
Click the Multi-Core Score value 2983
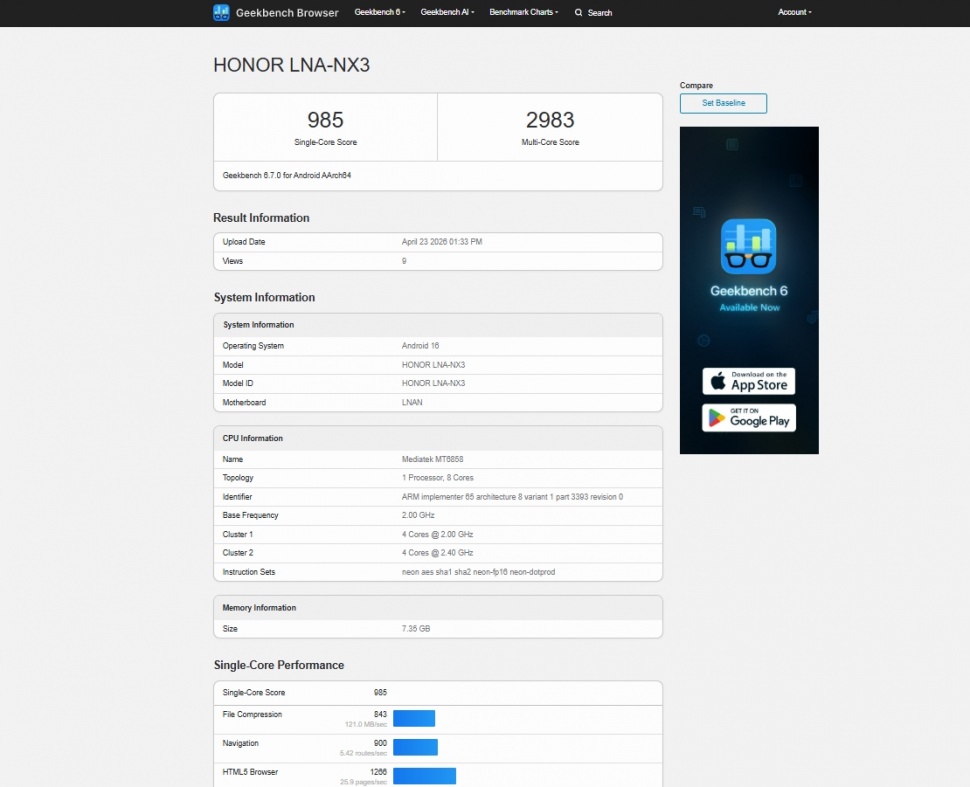[x=549, y=119]
